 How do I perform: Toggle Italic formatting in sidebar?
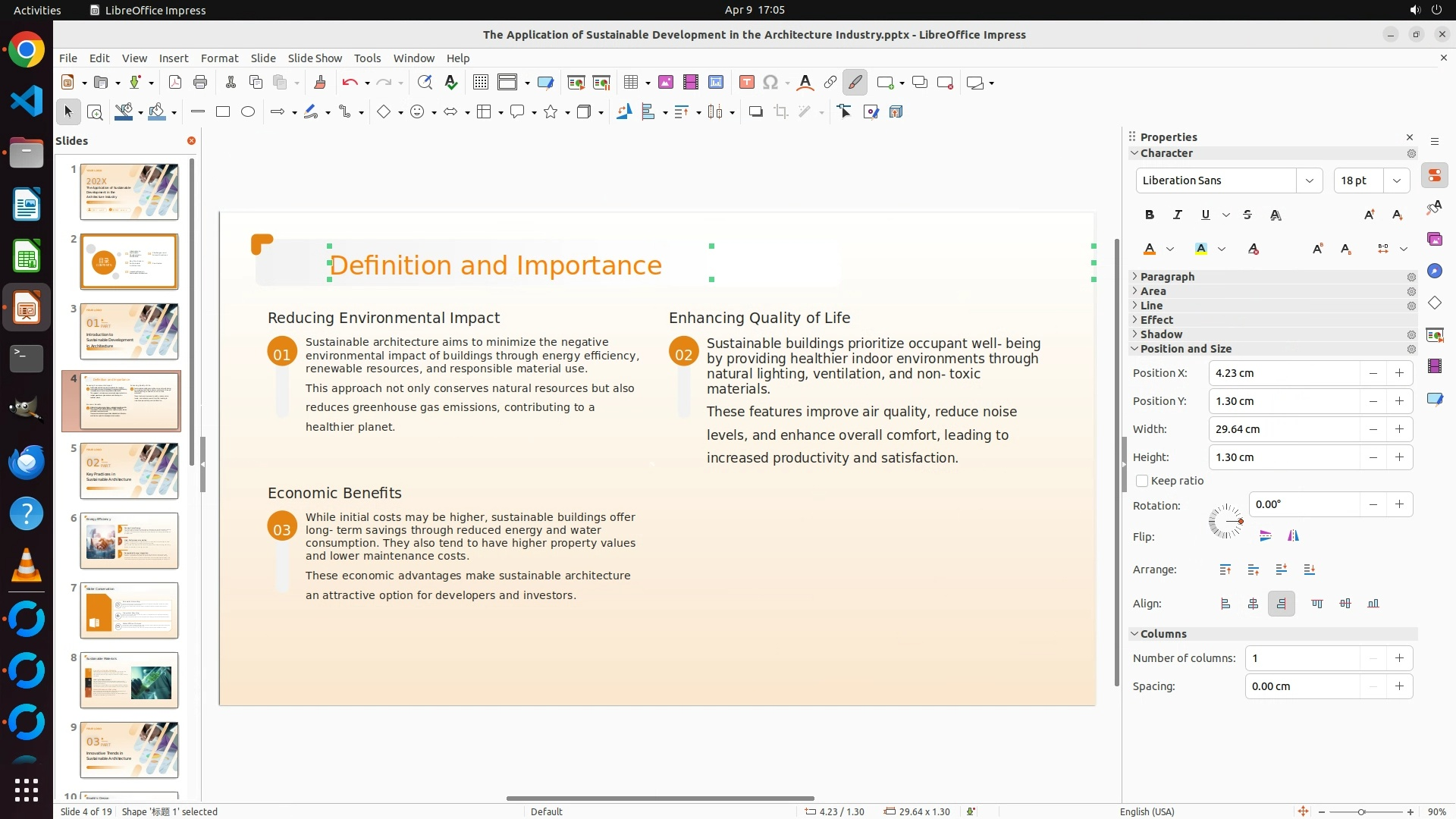(1177, 215)
